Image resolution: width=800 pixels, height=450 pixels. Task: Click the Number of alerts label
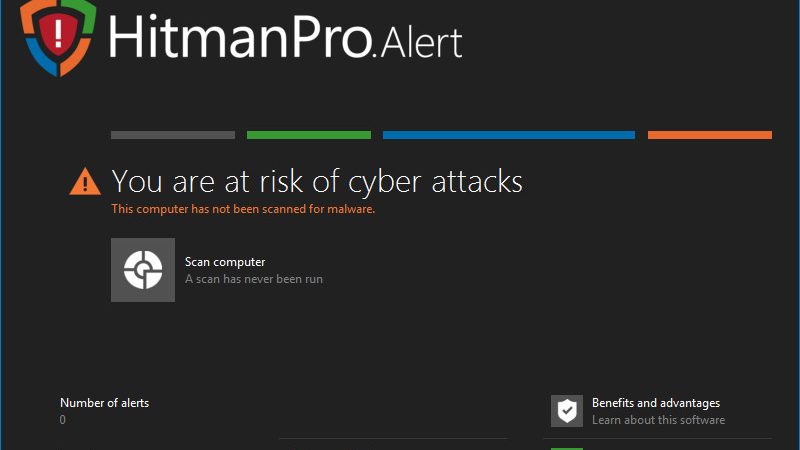click(x=105, y=403)
